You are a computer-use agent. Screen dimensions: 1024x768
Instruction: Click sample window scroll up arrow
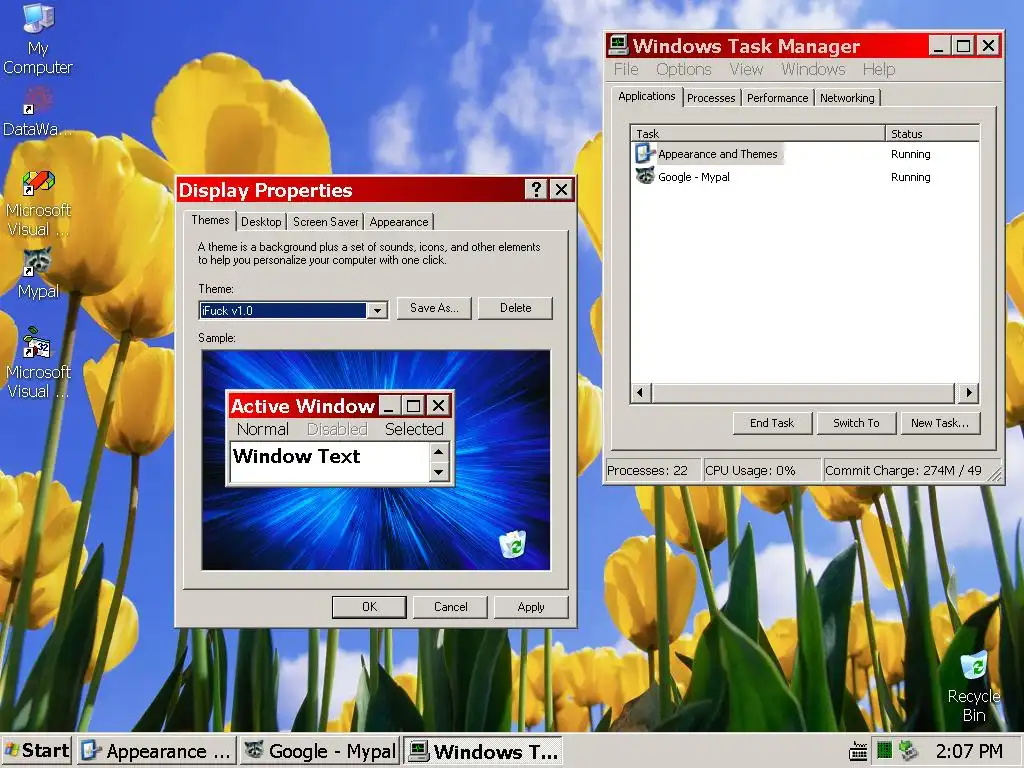point(439,451)
